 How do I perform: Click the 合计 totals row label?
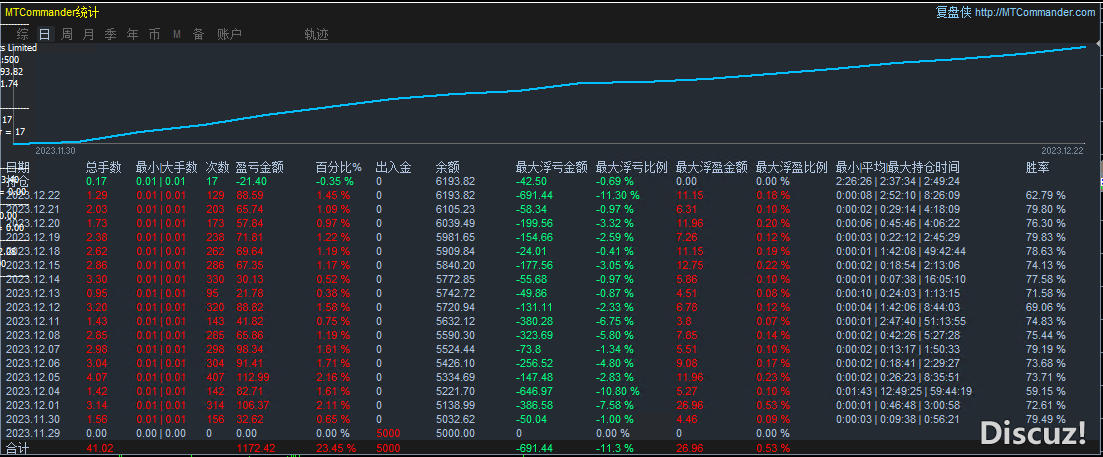pyautogui.click(x=19, y=449)
